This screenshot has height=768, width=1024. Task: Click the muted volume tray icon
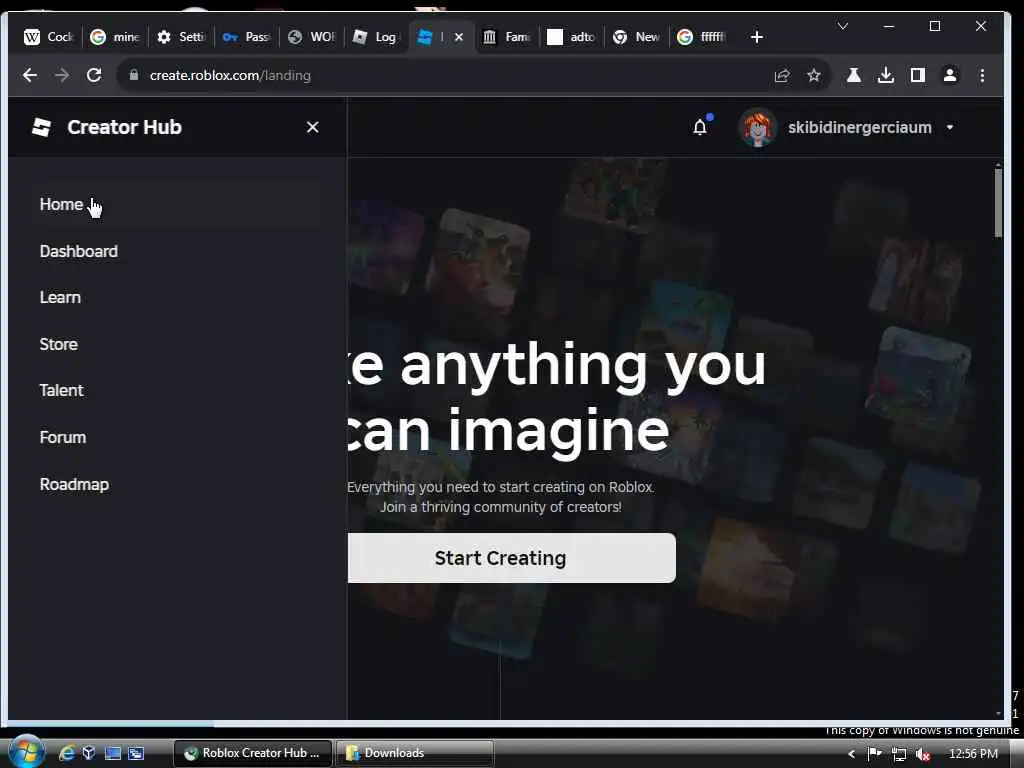pos(923,754)
